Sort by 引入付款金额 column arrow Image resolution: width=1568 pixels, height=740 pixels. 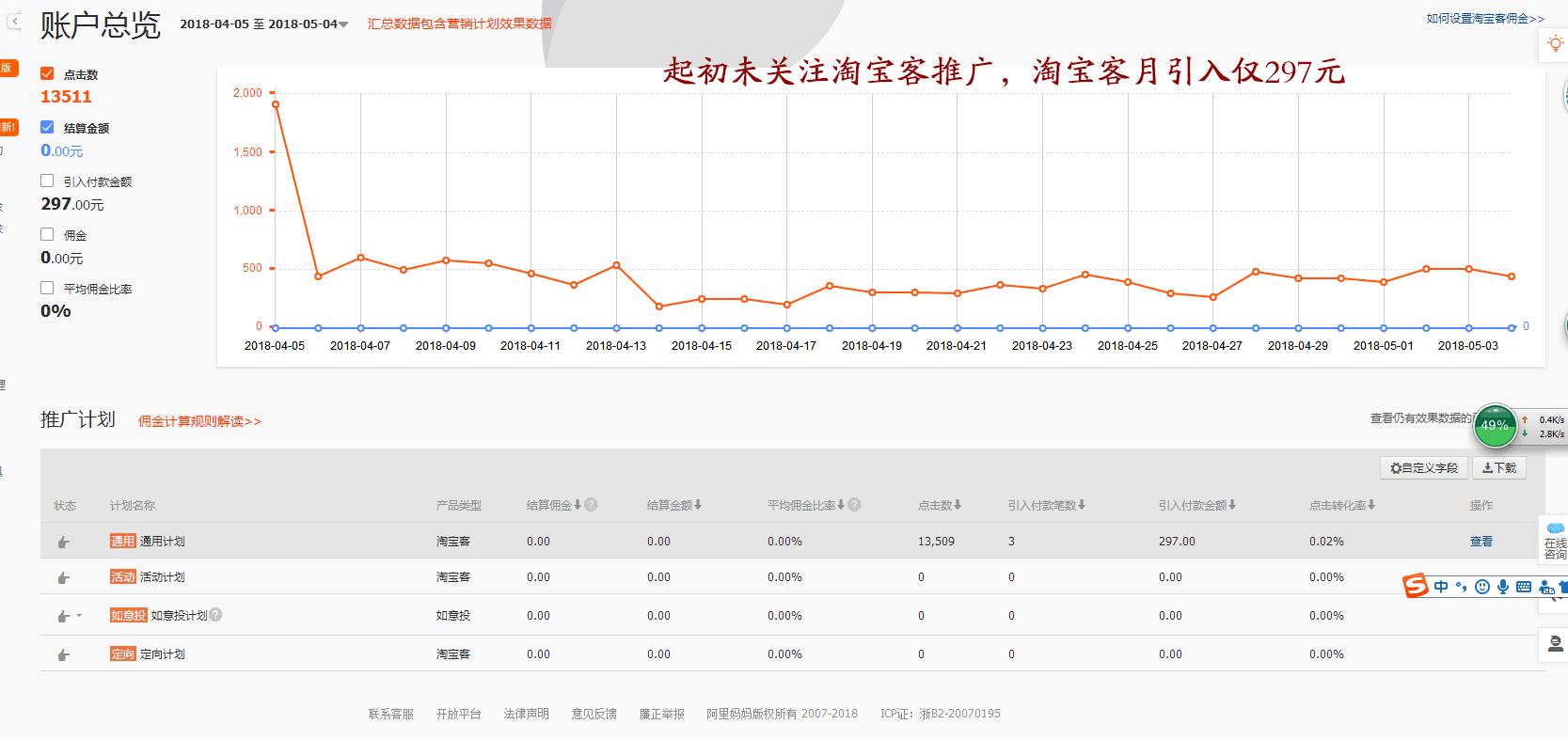coord(1232,505)
